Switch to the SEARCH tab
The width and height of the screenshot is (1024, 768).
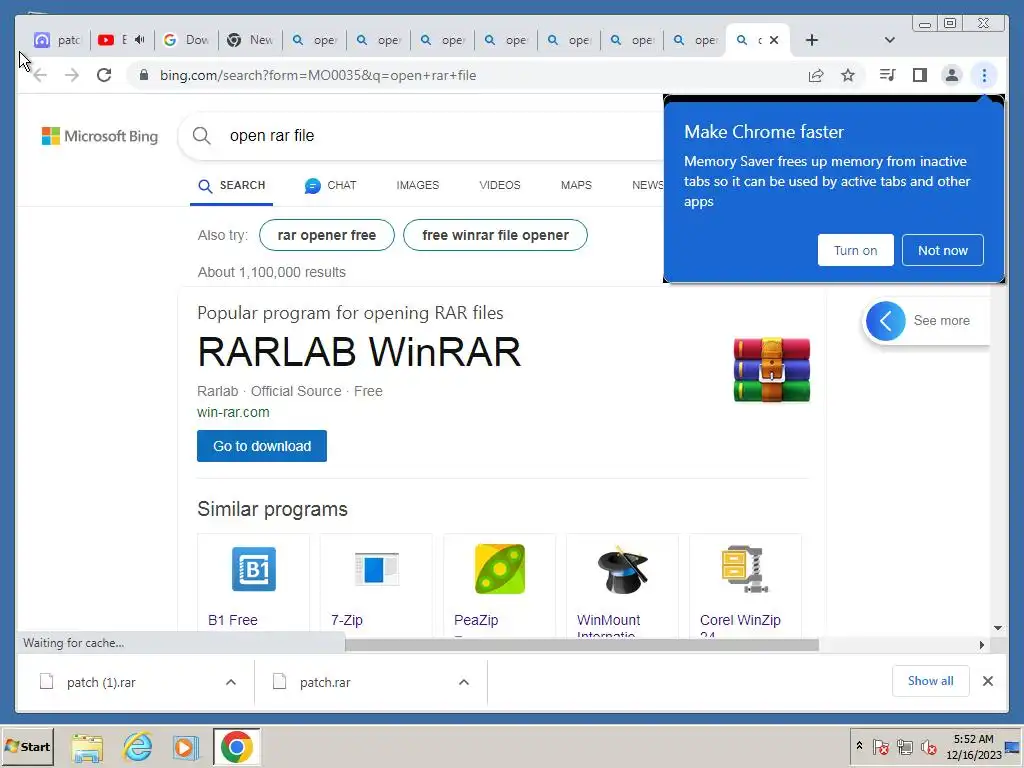point(232,185)
